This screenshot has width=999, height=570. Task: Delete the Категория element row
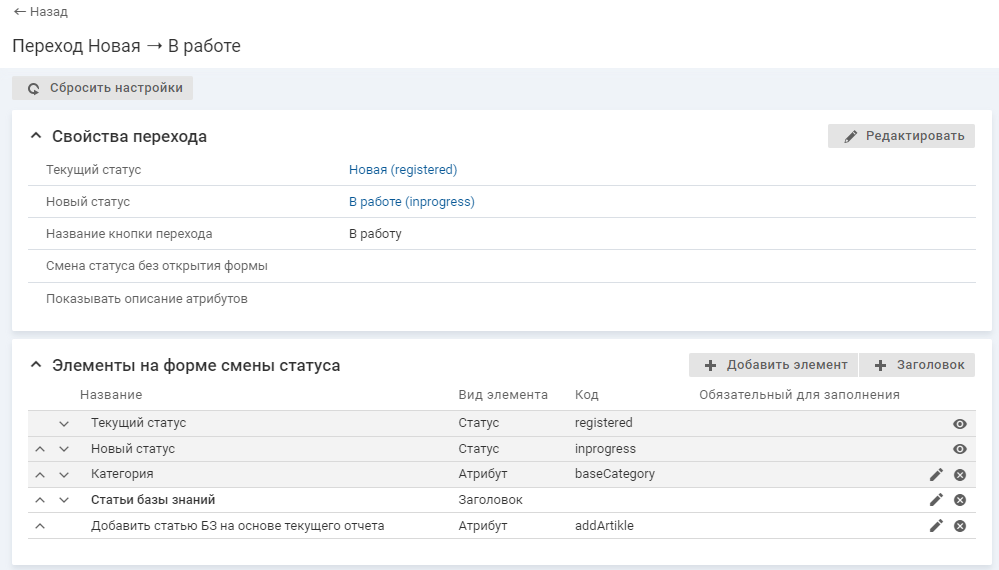point(960,474)
